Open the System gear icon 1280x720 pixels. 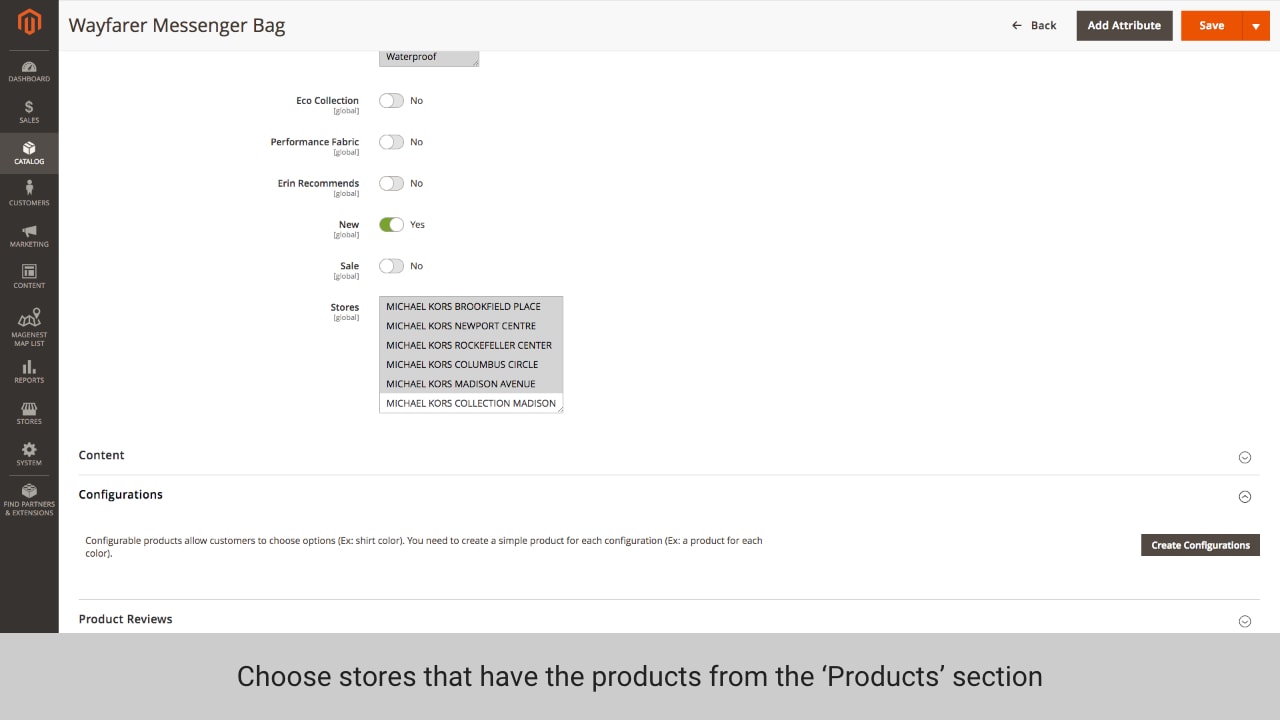(x=29, y=454)
